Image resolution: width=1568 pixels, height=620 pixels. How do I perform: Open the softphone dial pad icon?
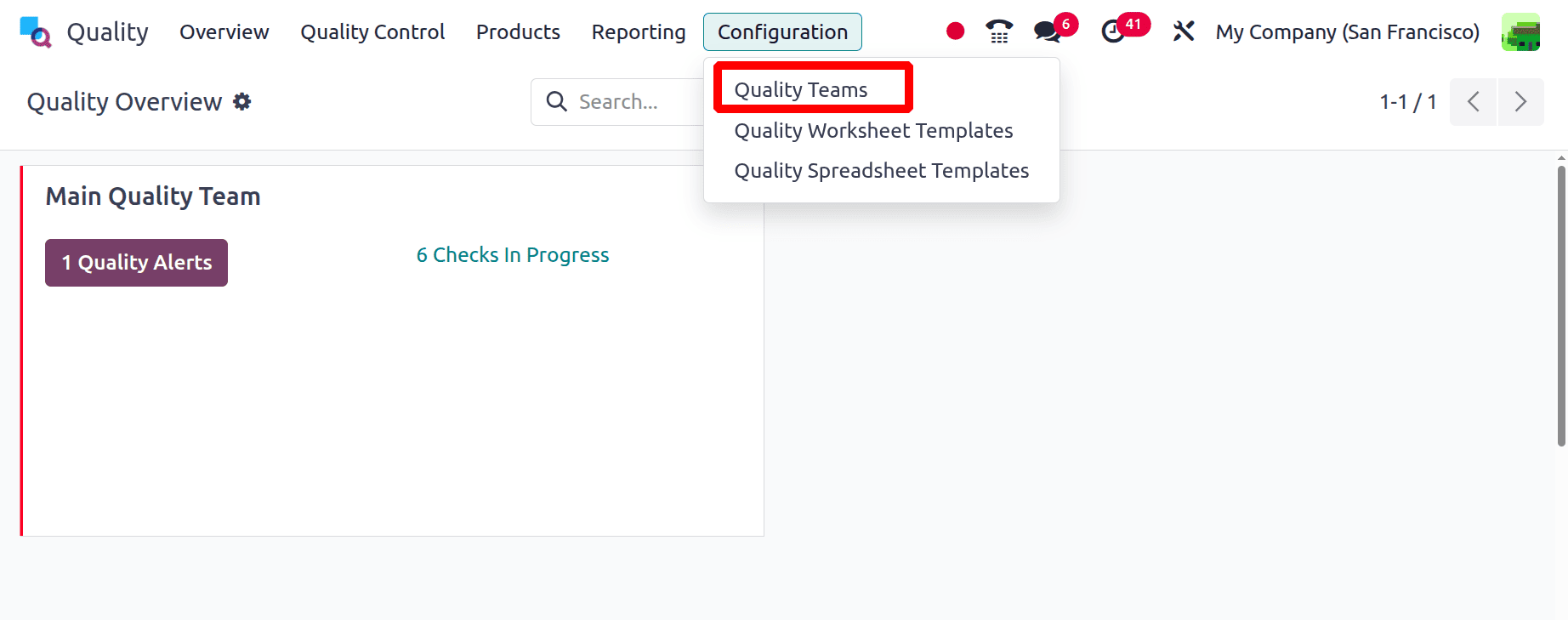pyautogui.click(x=998, y=31)
